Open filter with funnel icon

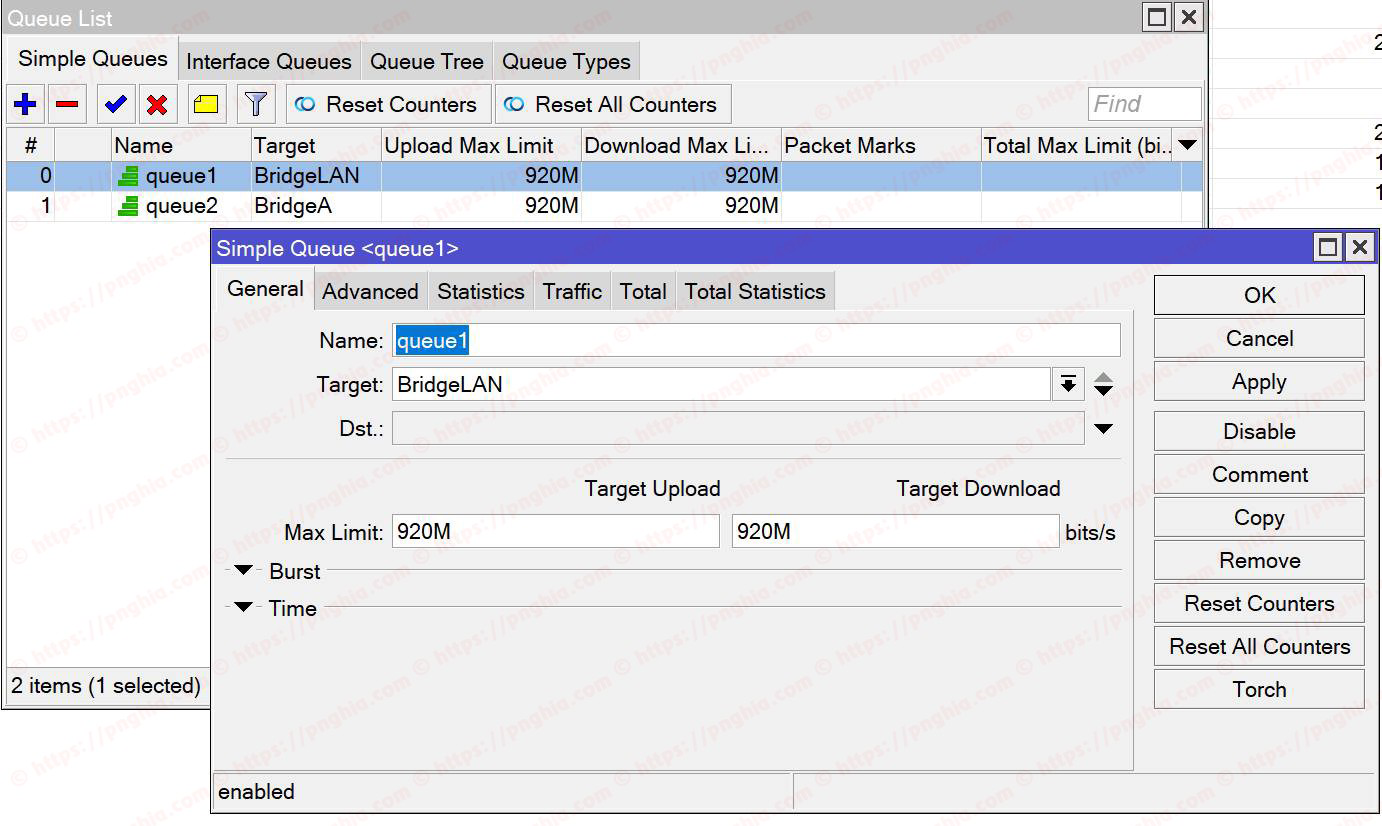point(256,104)
